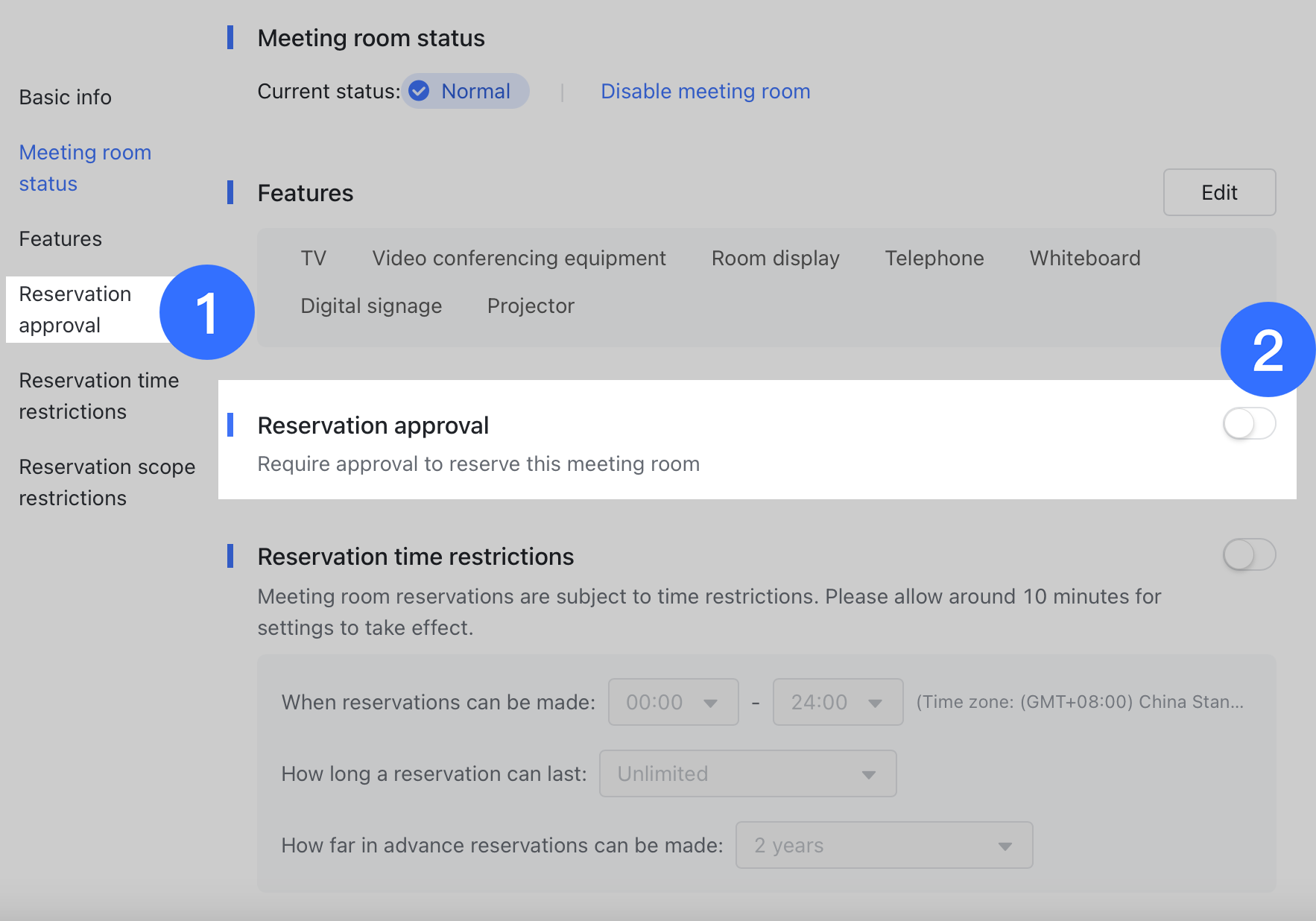Click the TV feature label

[x=314, y=258]
